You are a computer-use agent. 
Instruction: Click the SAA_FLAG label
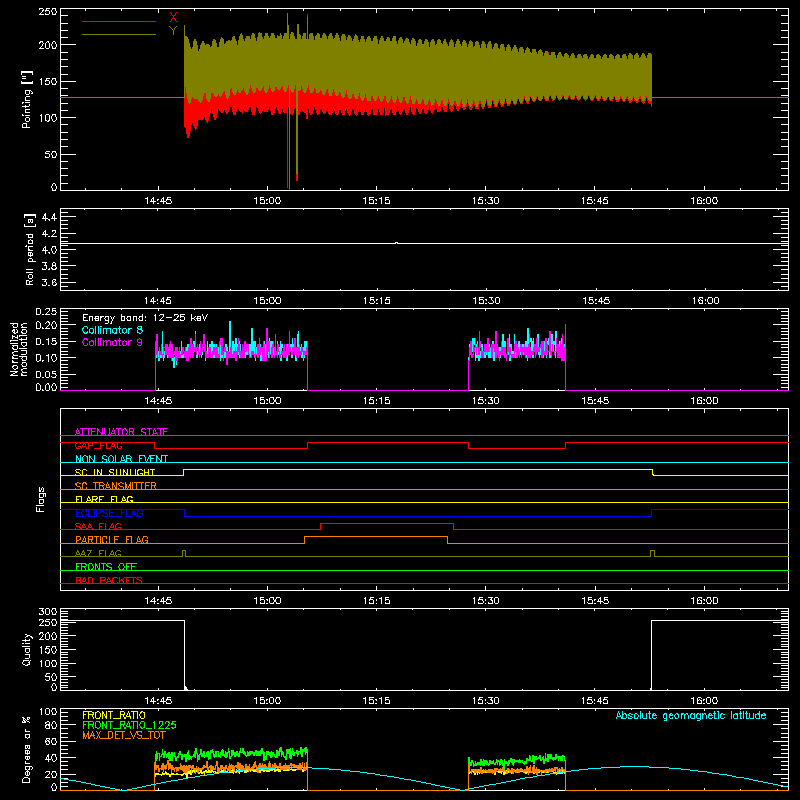pos(98,526)
